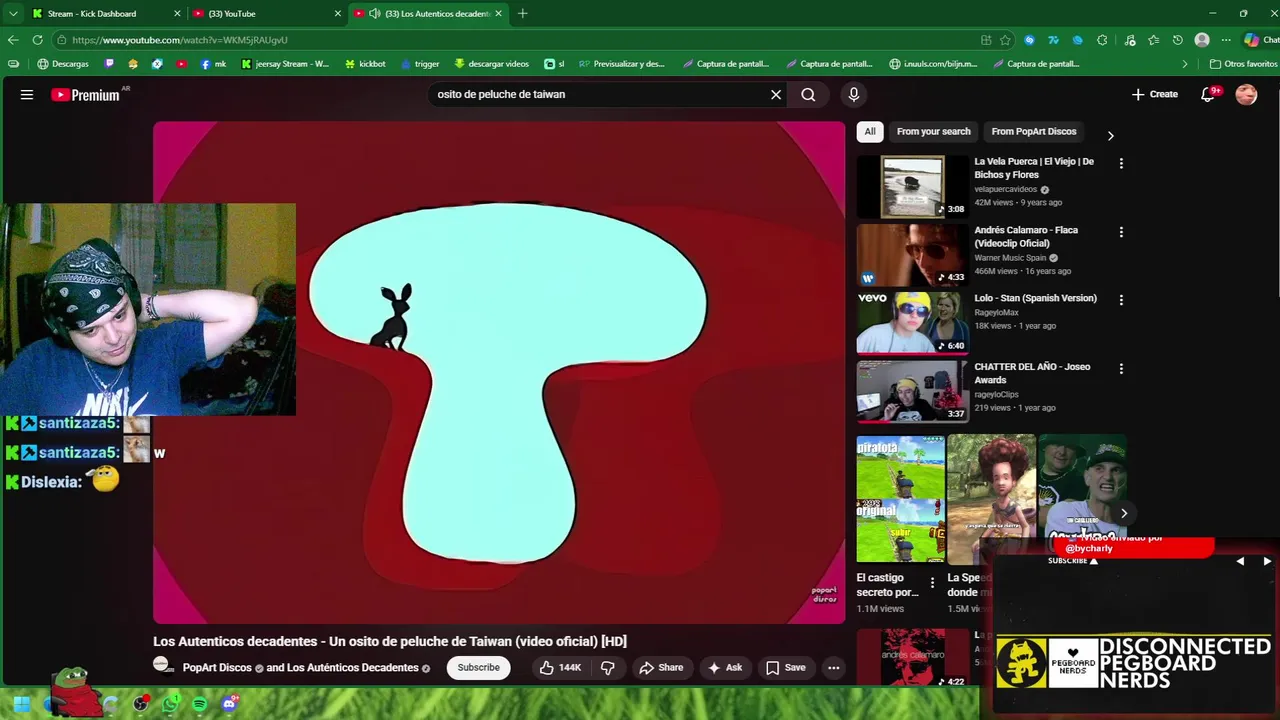Click the browser address bar URL
The height and width of the screenshot is (720, 1280).
(180, 40)
